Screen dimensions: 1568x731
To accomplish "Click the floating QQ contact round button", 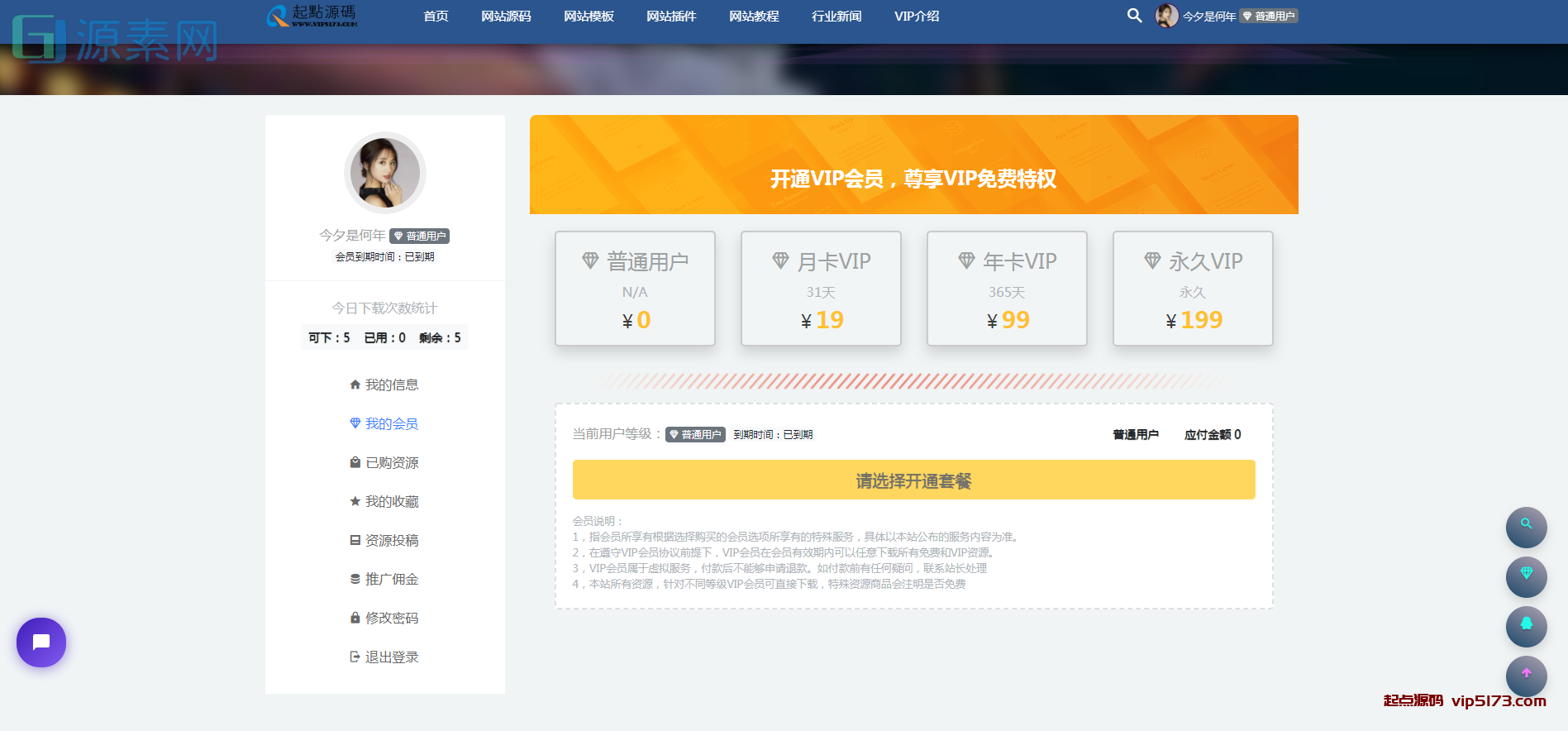I will [x=1526, y=626].
